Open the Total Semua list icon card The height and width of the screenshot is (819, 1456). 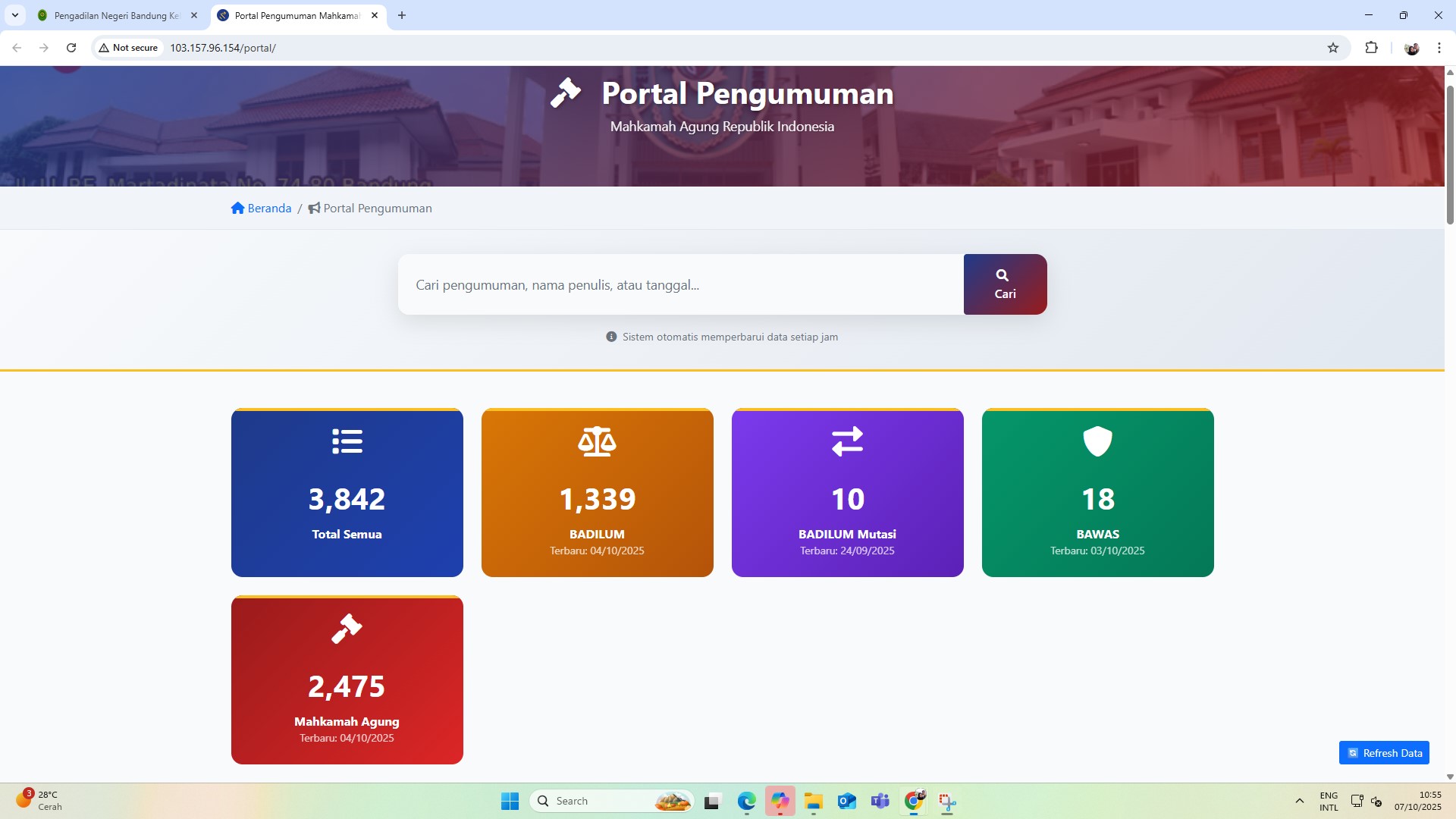tap(347, 493)
